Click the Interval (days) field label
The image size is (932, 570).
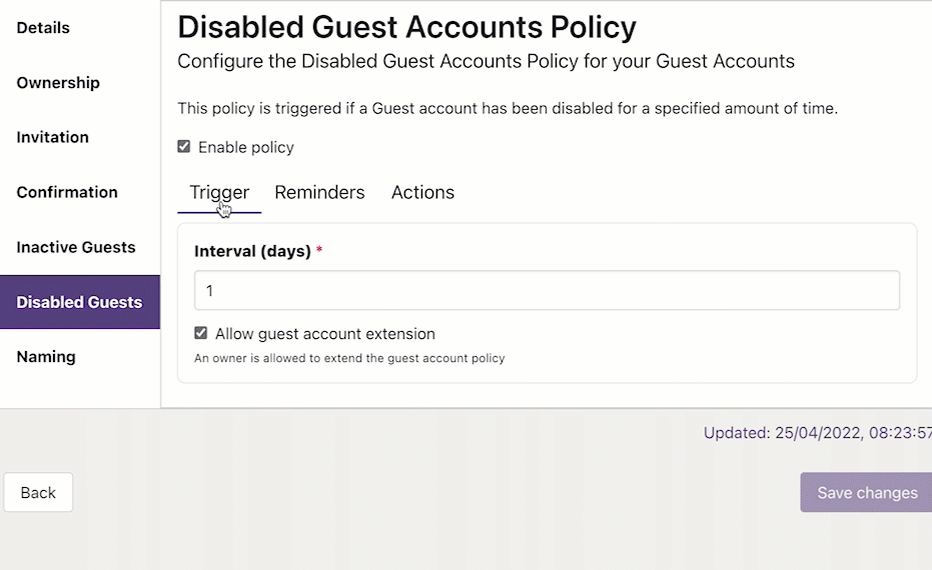pyautogui.click(x=253, y=252)
